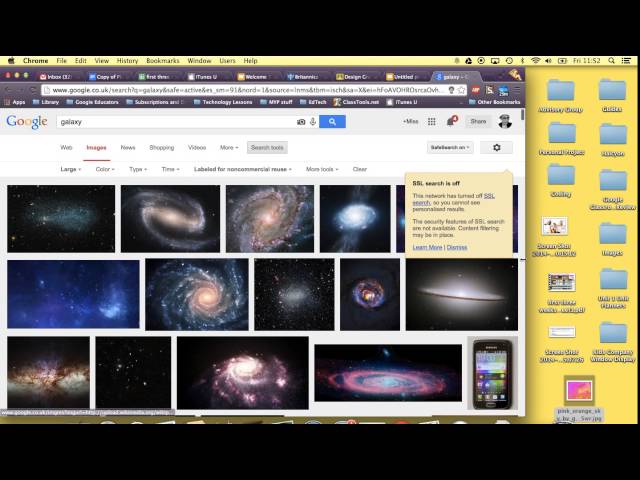Open the Other Bookmarks folder

click(x=494, y=102)
